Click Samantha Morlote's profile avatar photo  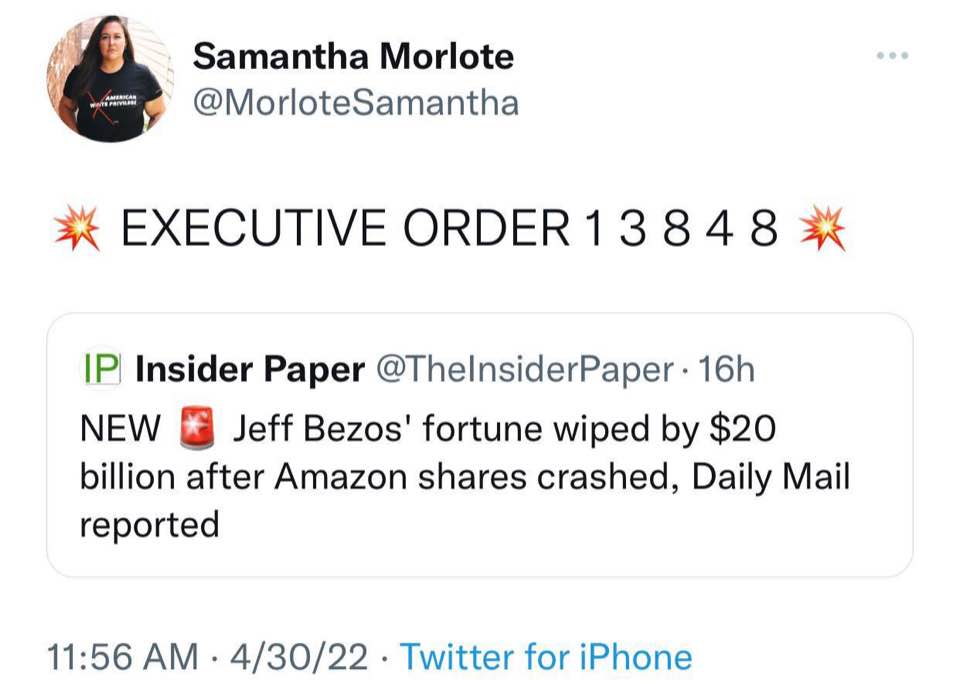pos(110,78)
